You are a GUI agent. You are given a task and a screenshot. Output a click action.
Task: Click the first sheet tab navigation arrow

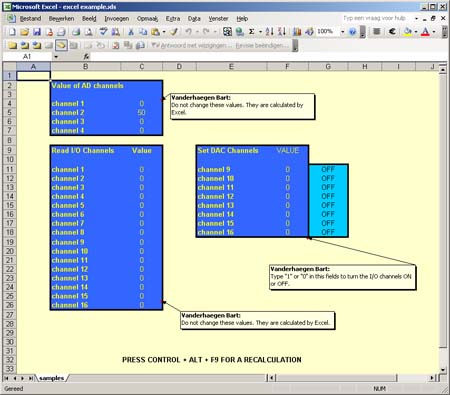[6, 378]
